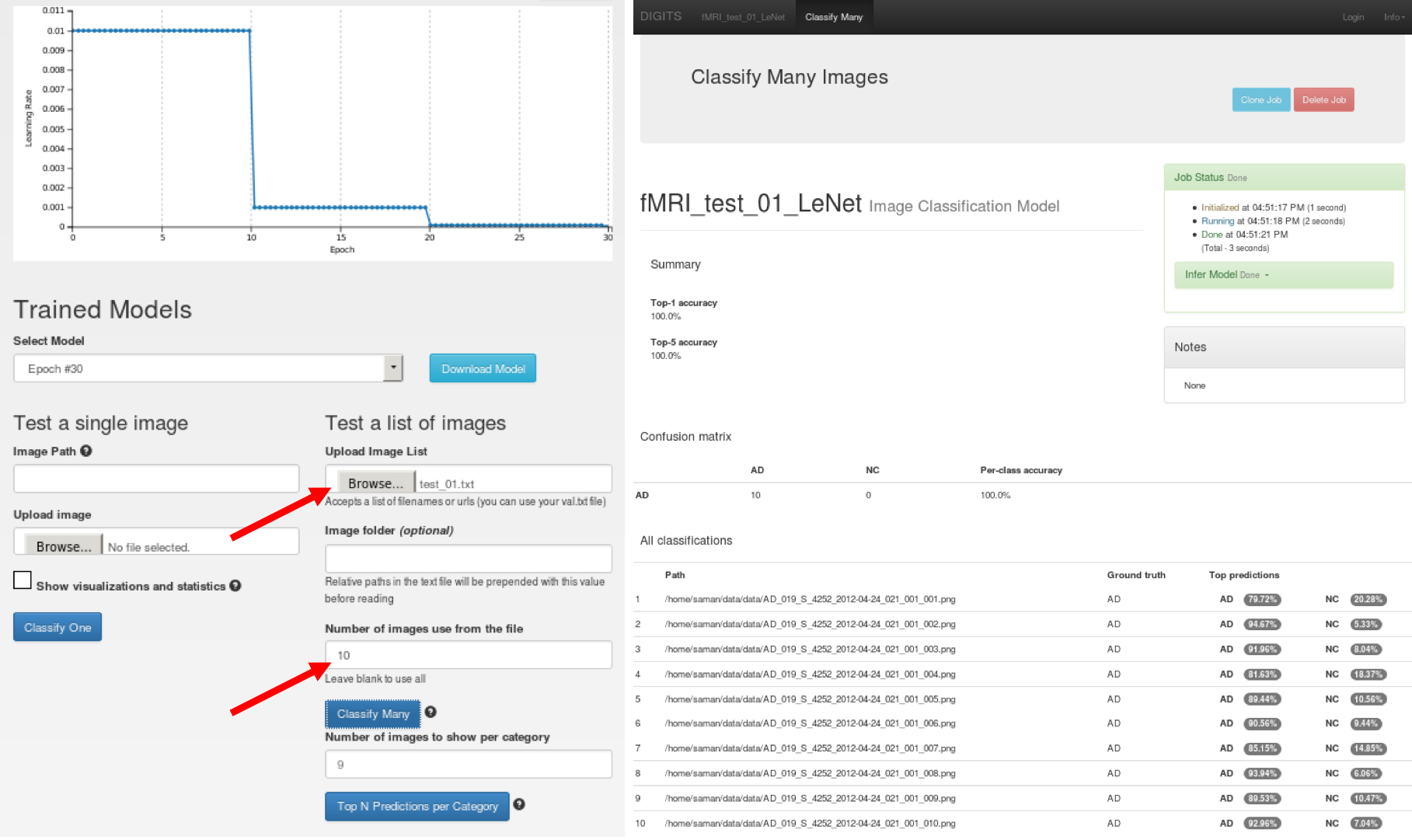
Task: Click the Clone Job button
Action: (x=1260, y=99)
